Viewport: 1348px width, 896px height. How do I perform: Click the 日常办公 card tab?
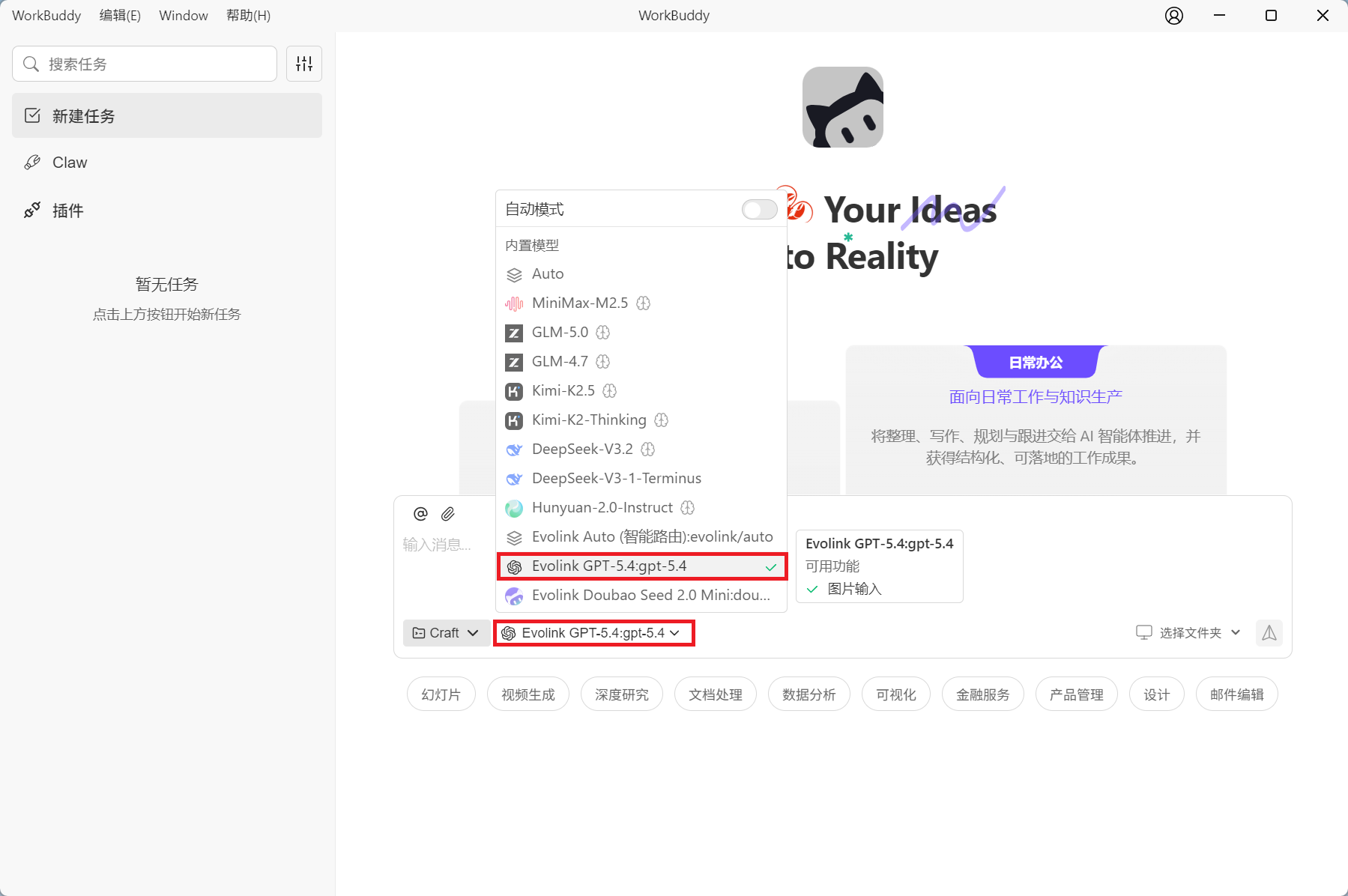coord(1036,363)
